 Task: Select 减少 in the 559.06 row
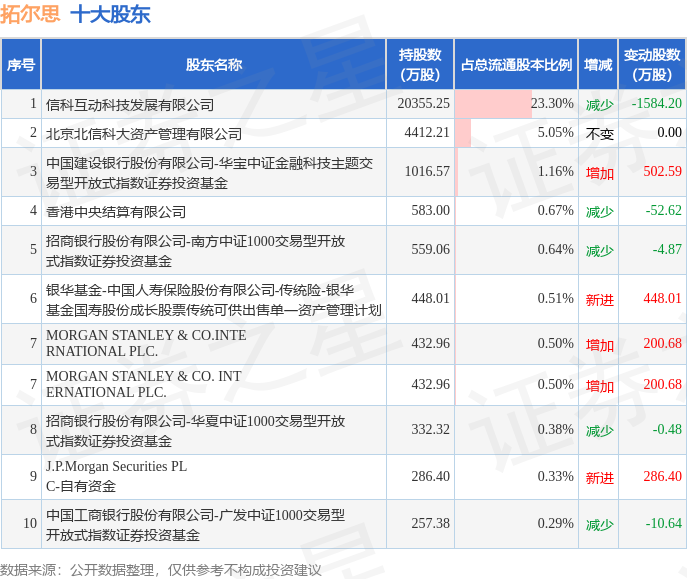[599, 251]
